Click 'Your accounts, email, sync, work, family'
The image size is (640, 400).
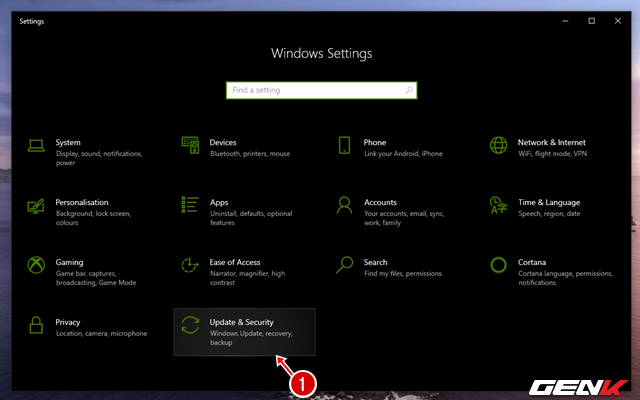[x=404, y=218]
